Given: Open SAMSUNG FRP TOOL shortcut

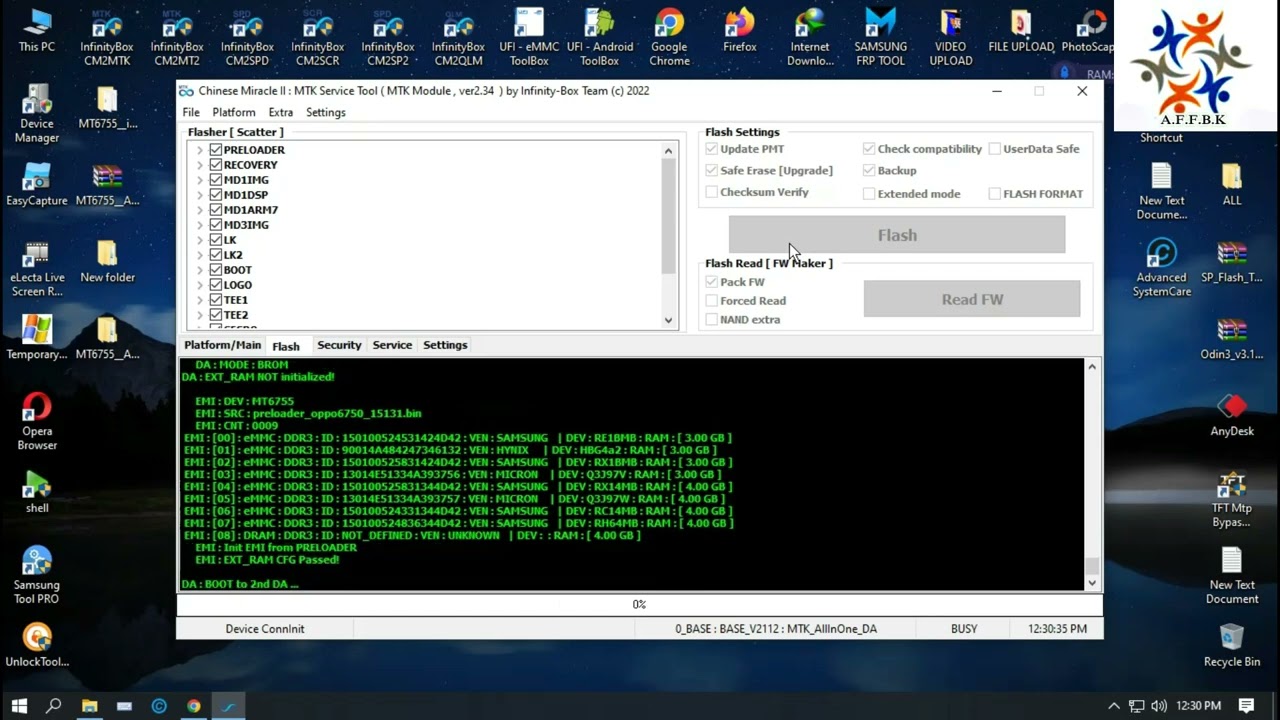Looking at the screenshot, I should point(880,38).
